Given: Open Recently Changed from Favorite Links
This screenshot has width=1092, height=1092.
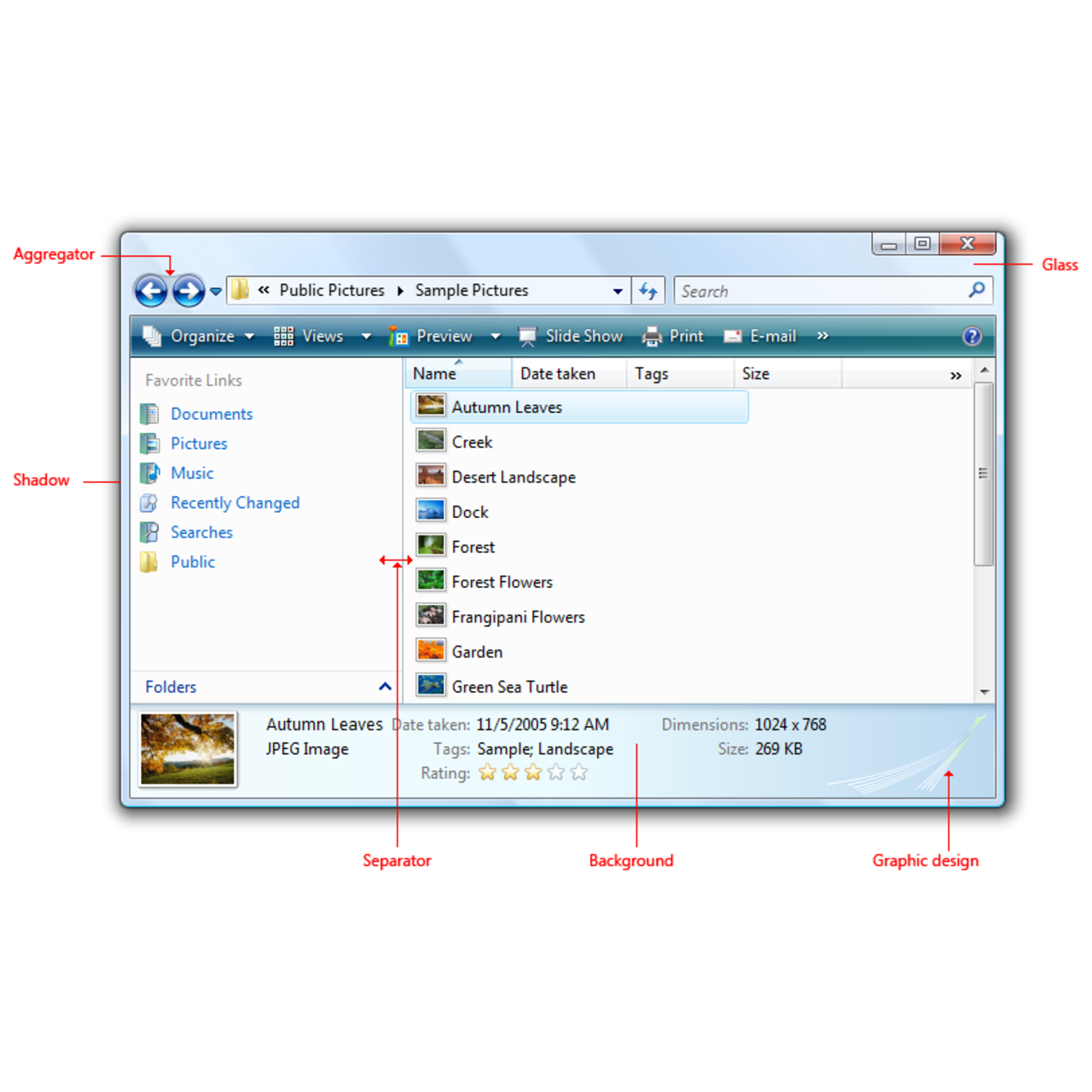Looking at the screenshot, I should click(x=235, y=502).
